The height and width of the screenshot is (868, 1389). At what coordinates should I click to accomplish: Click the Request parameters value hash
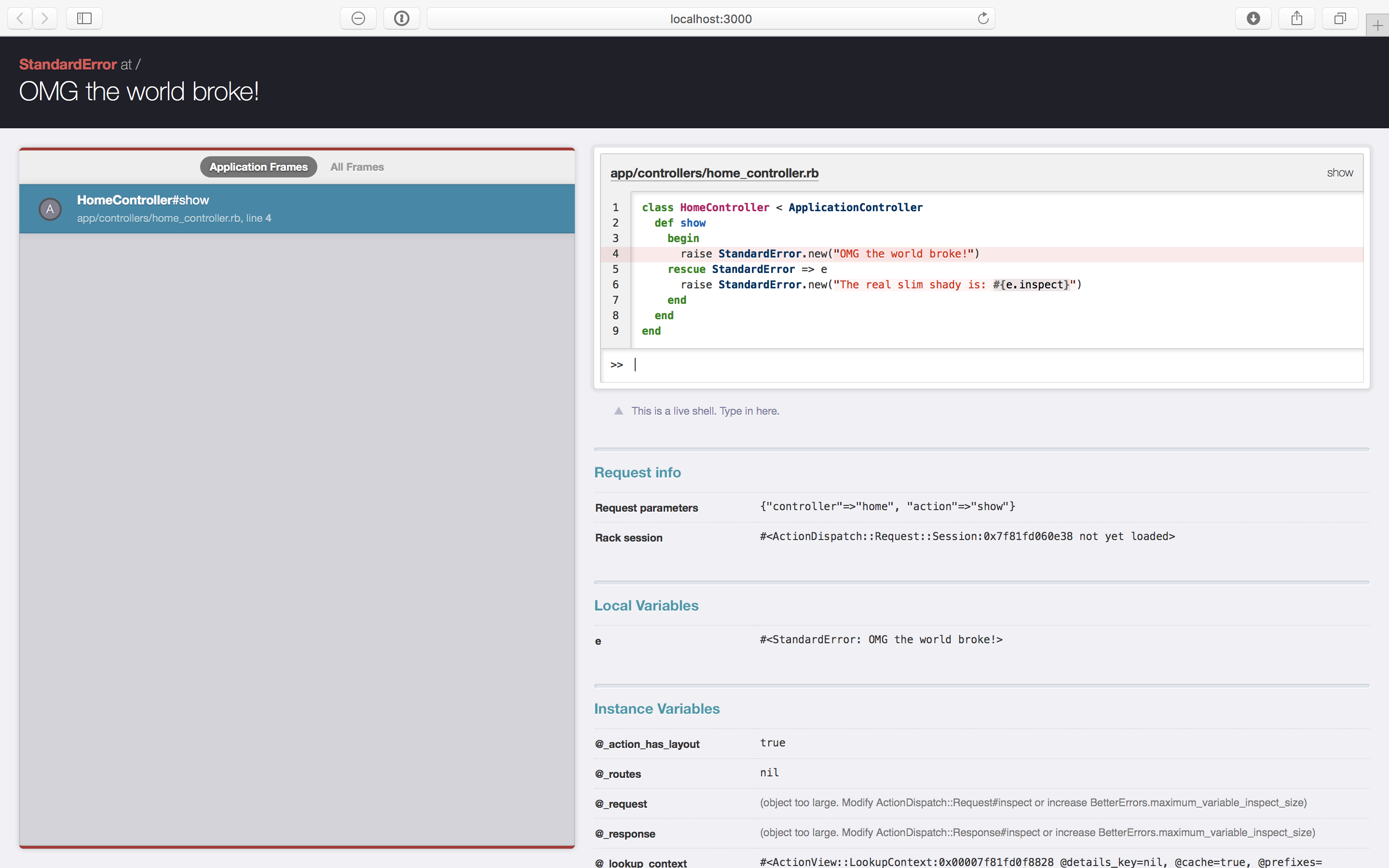tap(887, 506)
